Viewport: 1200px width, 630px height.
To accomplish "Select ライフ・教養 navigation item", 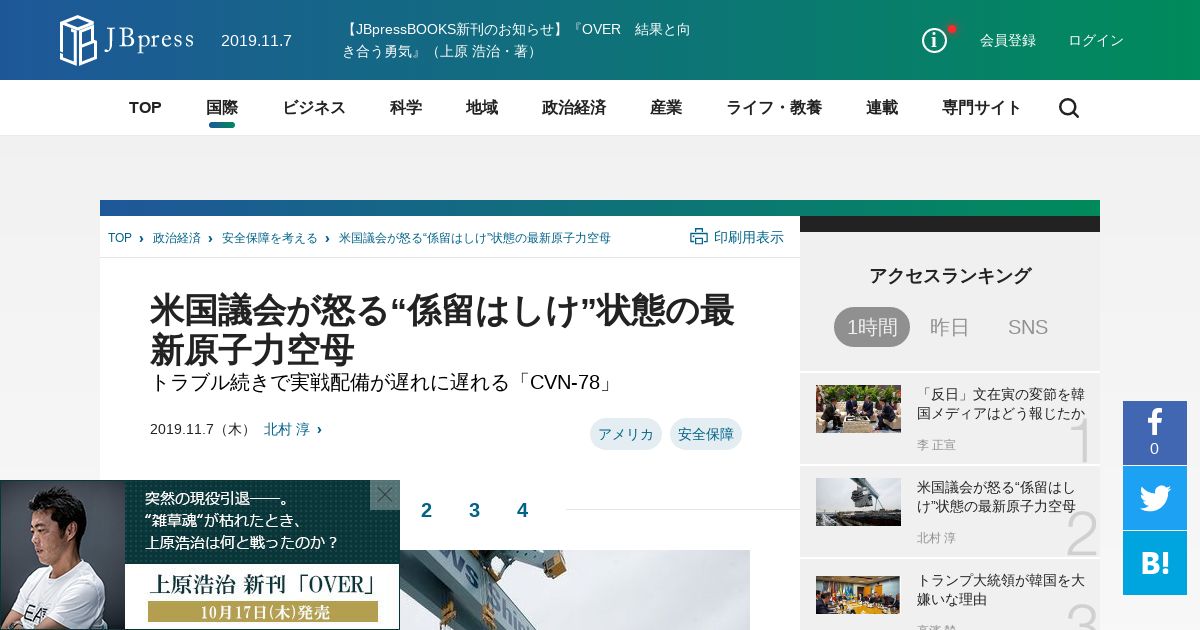I will tap(774, 108).
